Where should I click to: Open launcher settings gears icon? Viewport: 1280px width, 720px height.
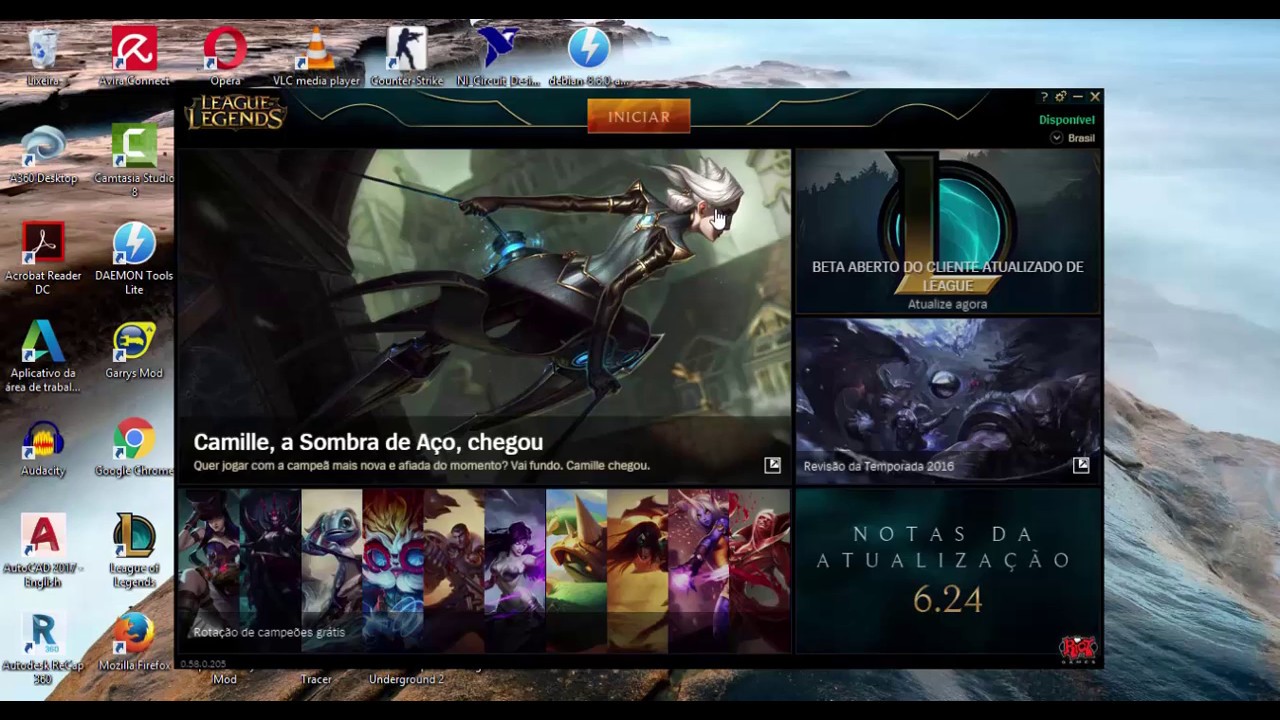click(1061, 97)
